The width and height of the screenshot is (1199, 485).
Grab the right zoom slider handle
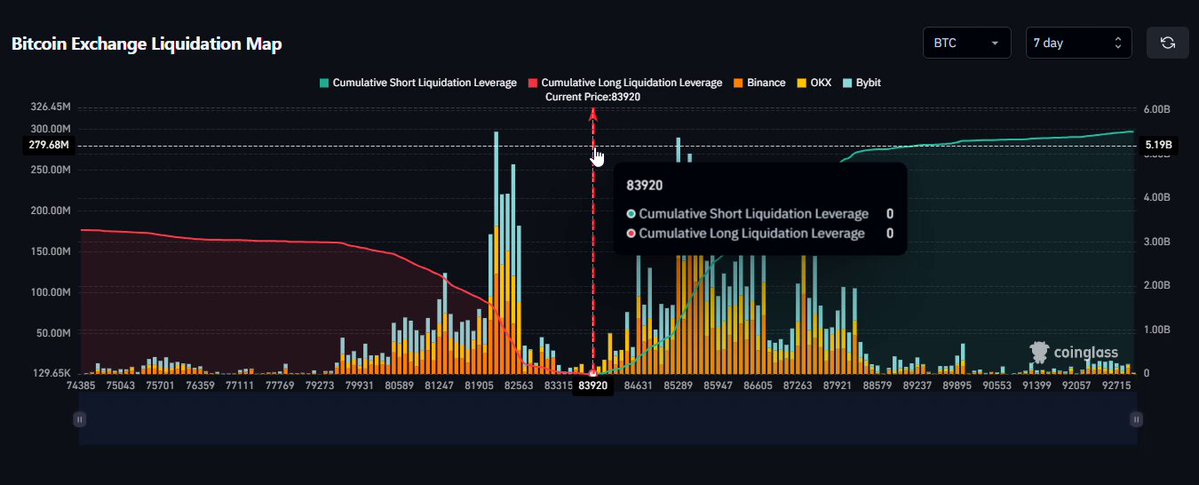[x=1136, y=419]
